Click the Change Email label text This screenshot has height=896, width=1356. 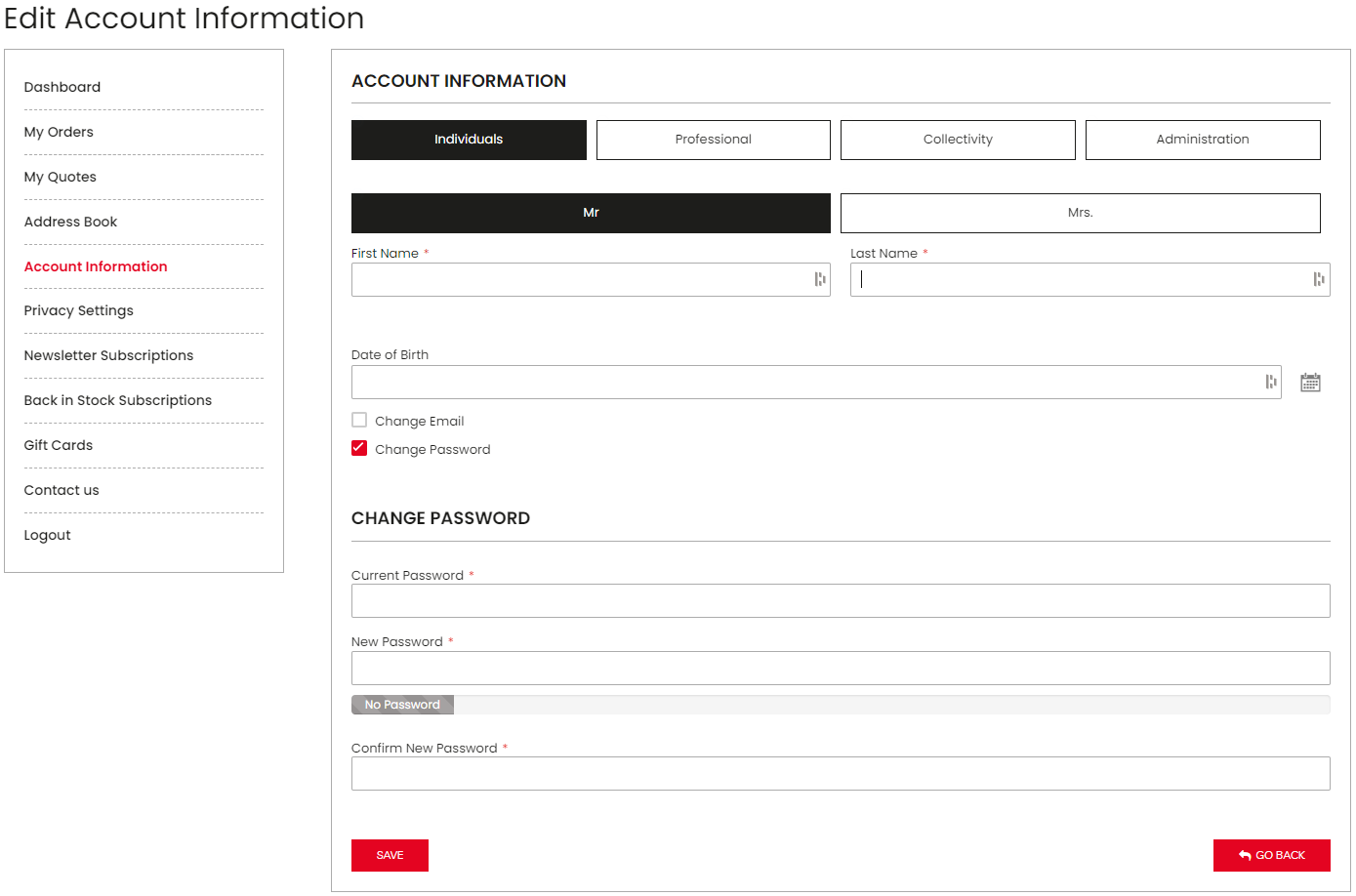tap(420, 421)
